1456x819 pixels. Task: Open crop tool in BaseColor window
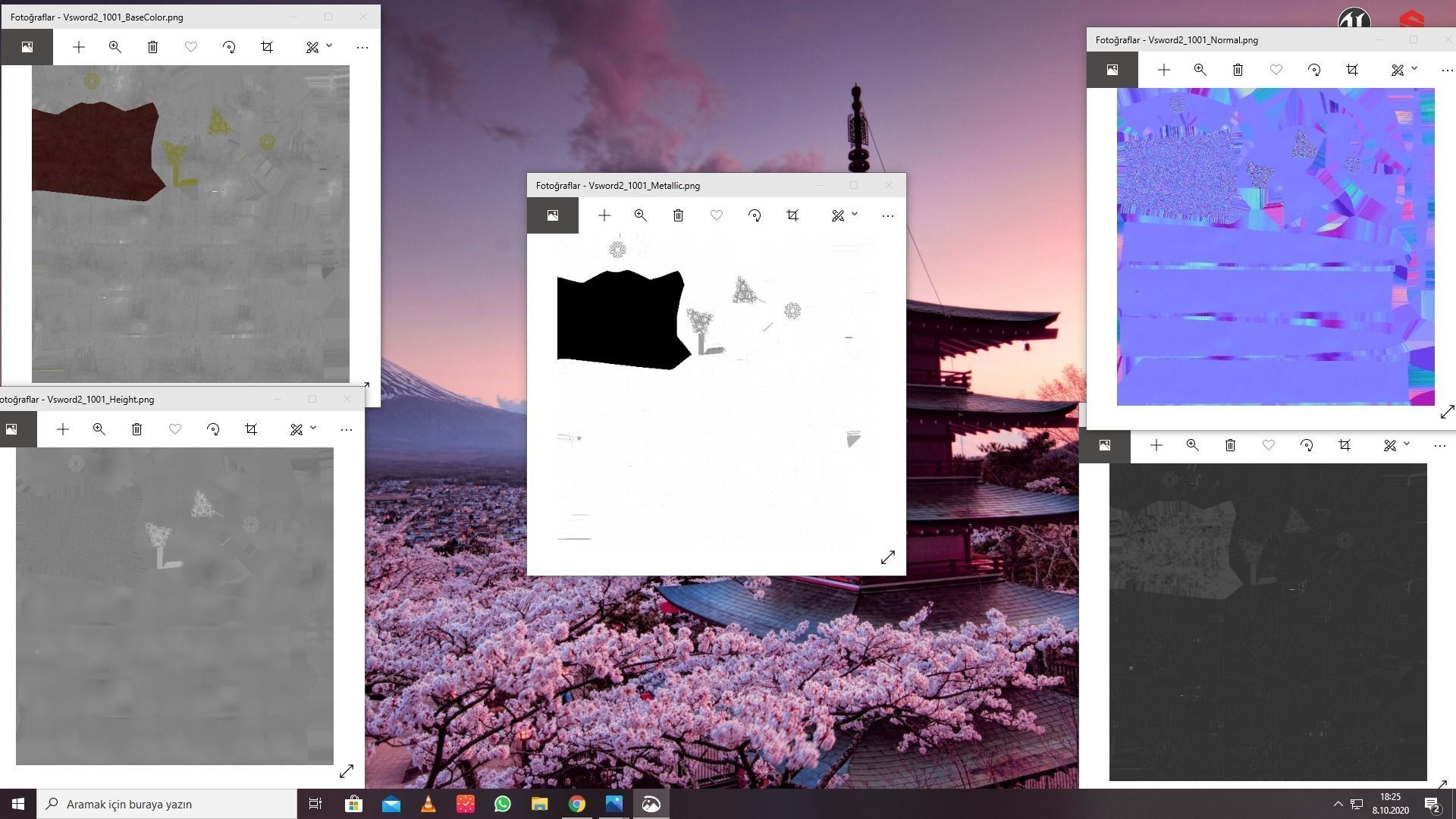pos(267,47)
